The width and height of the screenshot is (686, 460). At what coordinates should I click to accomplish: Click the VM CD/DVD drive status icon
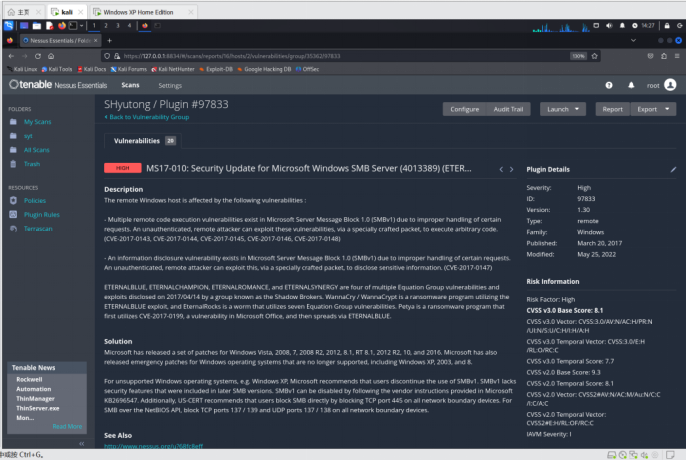[623, 455]
